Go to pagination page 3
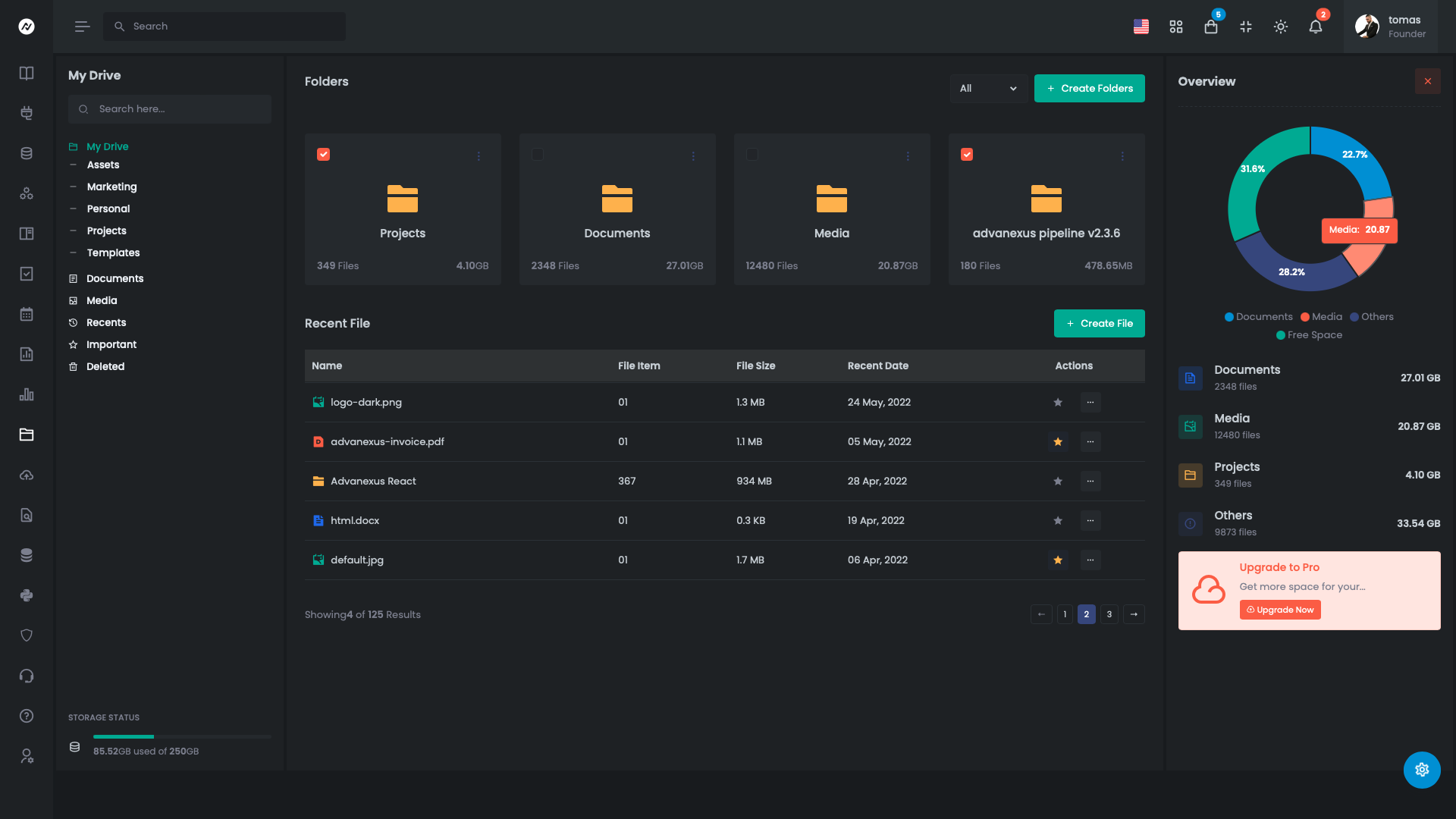This screenshot has width=1456, height=819. 1109,614
